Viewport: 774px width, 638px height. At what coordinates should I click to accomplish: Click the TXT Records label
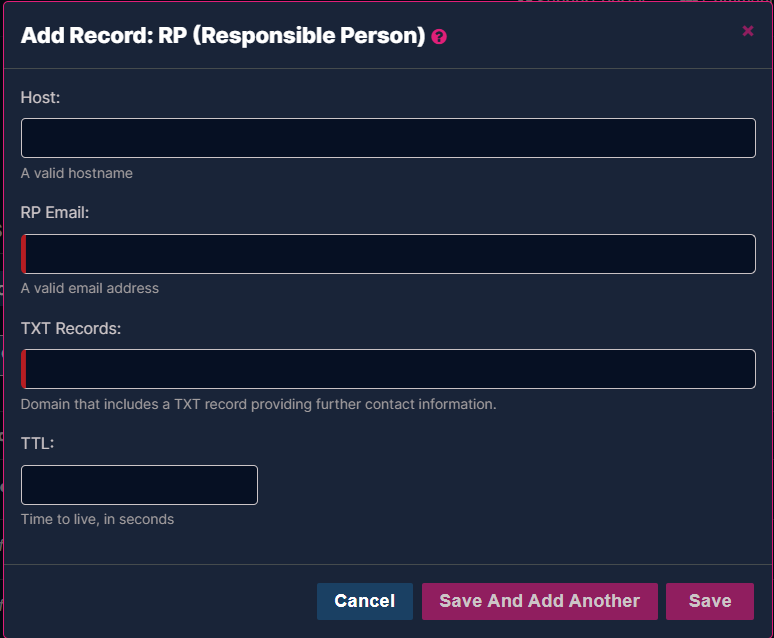click(x=71, y=328)
